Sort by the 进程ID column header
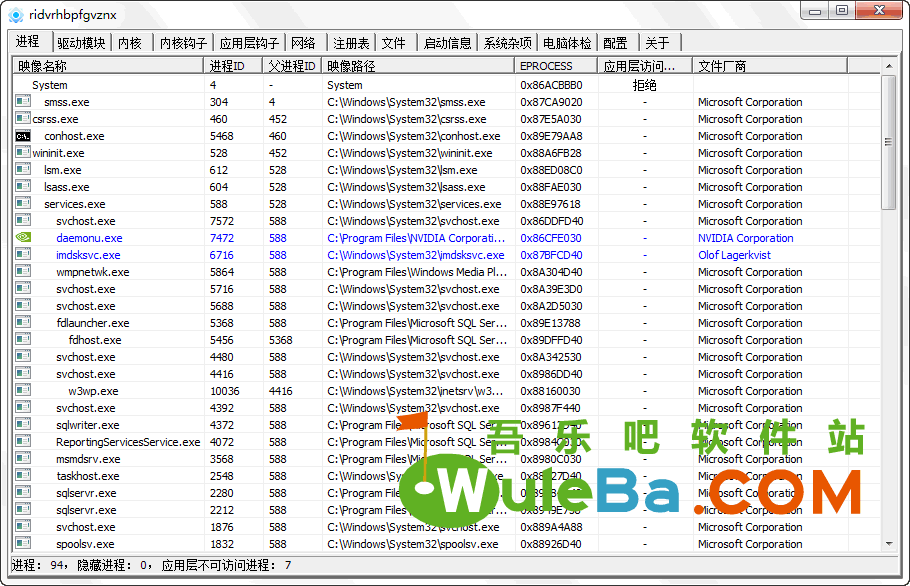 (x=233, y=66)
